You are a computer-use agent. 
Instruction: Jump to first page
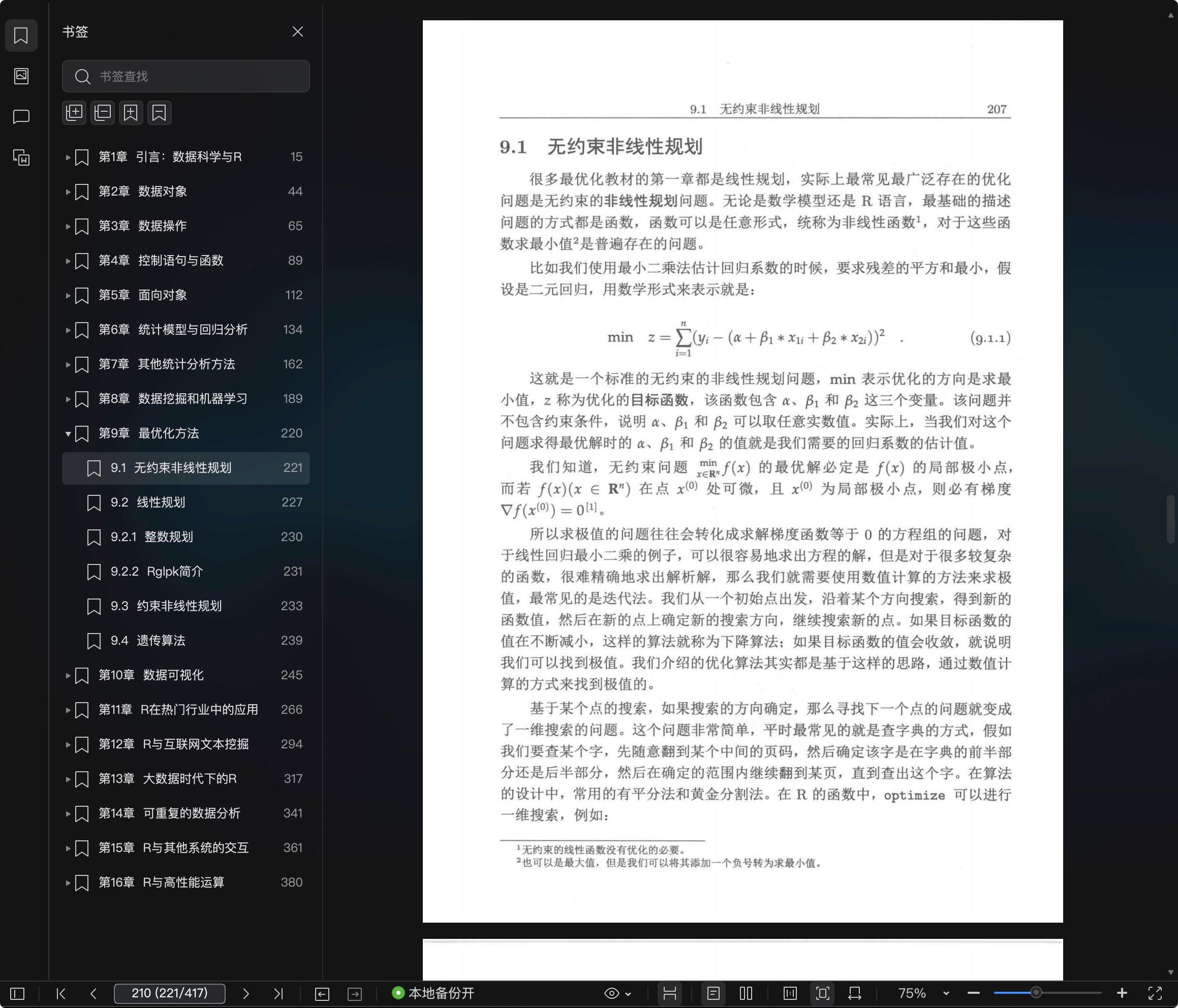pos(61,994)
